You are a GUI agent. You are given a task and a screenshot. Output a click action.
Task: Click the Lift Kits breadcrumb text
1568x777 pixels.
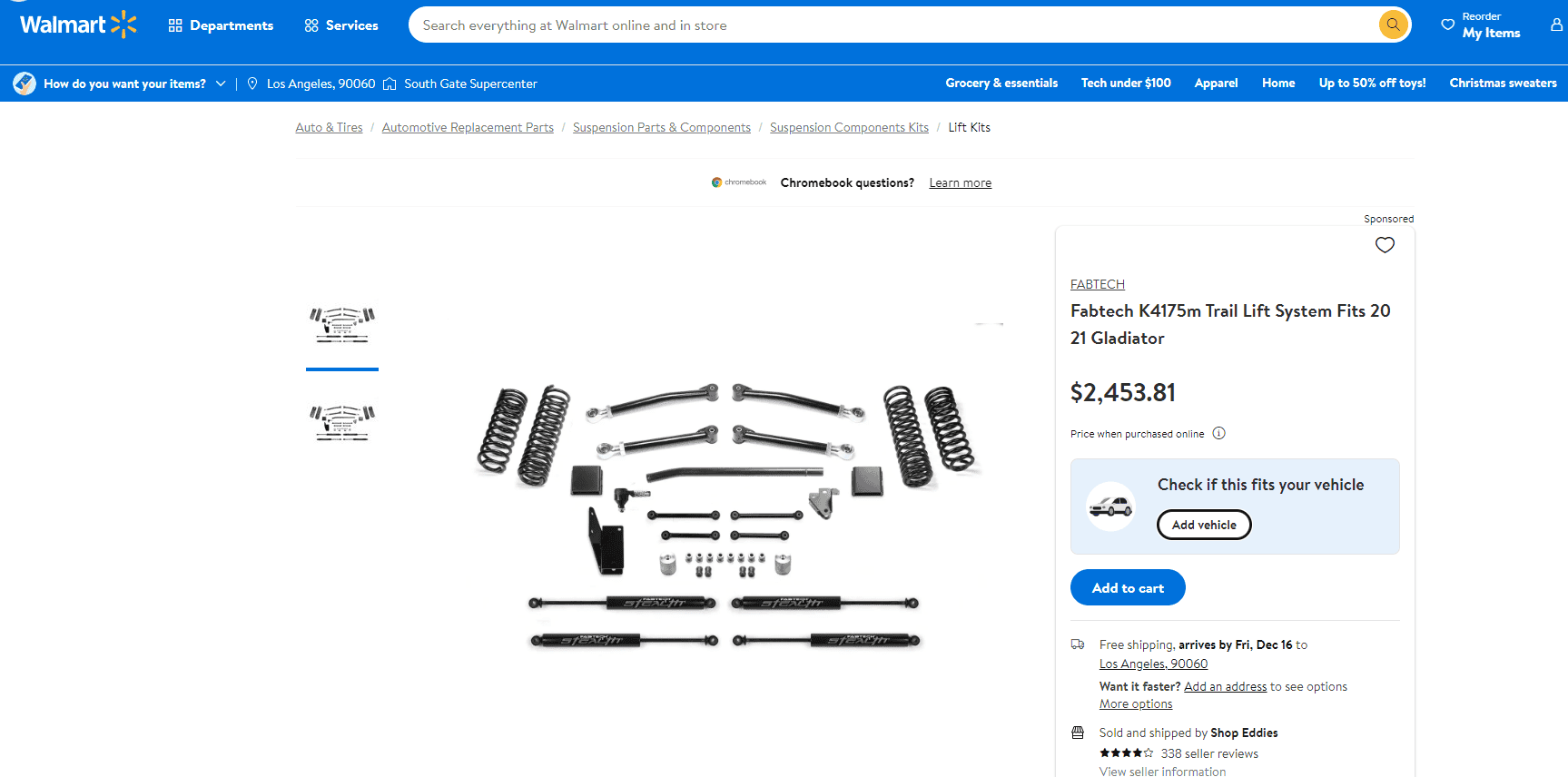(969, 127)
